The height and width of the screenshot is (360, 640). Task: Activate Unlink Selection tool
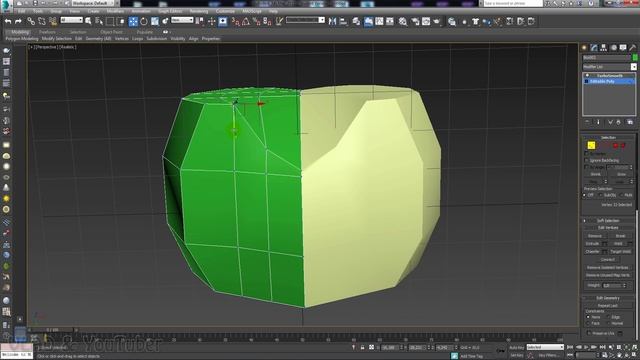coord(42,21)
